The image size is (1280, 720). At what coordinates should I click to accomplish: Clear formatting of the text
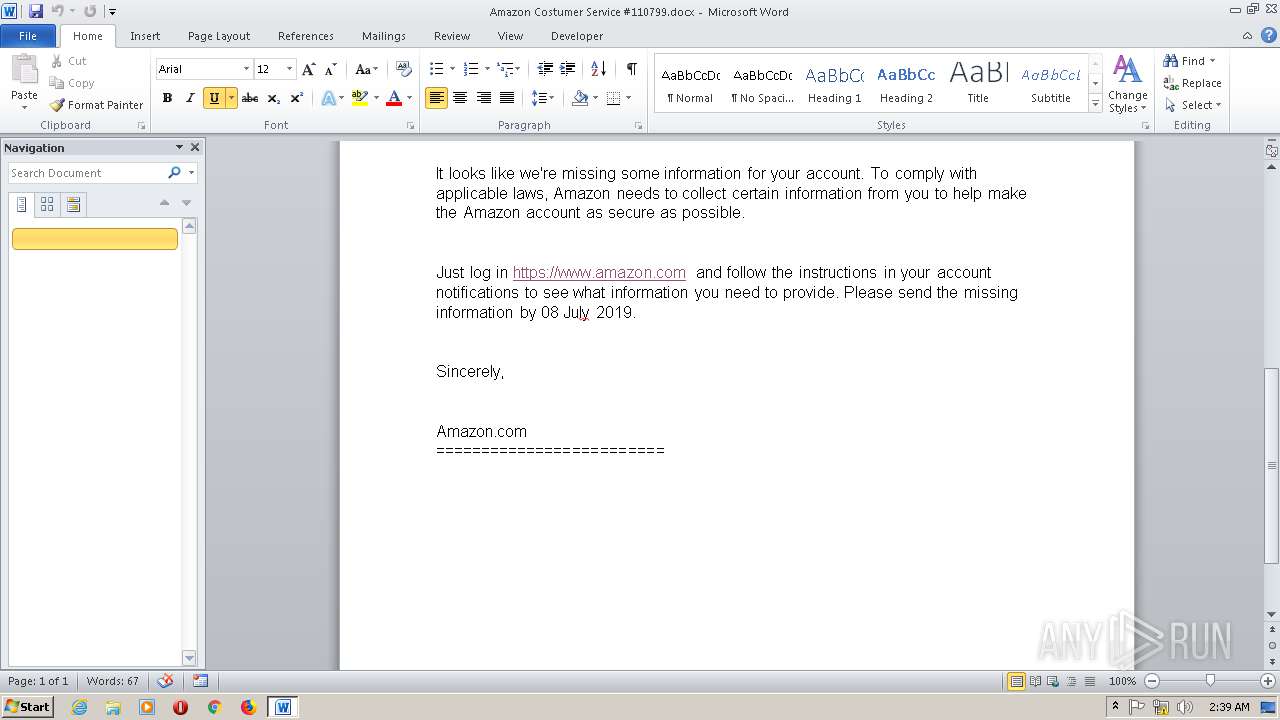coord(404,69)
